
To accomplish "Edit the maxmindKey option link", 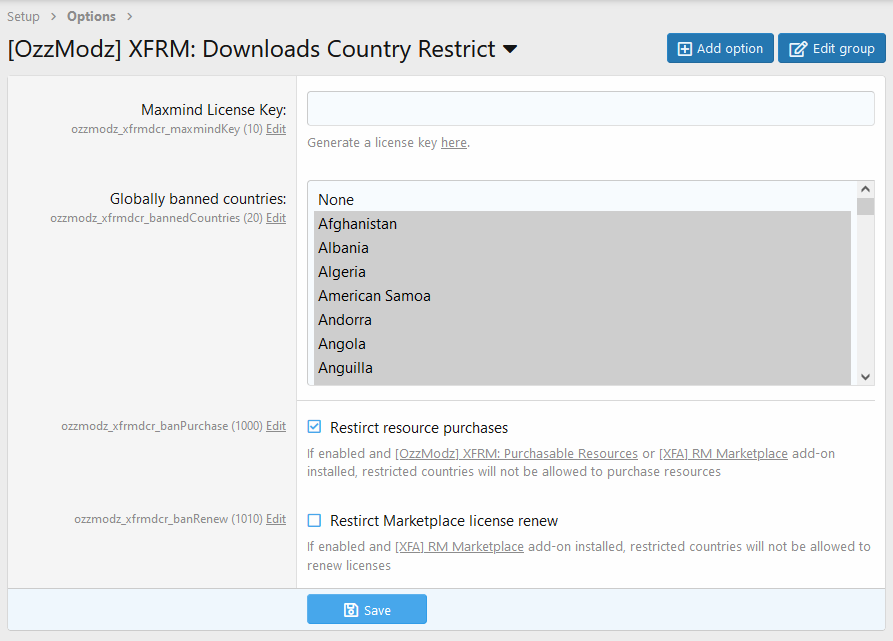I will coord(276,129).
